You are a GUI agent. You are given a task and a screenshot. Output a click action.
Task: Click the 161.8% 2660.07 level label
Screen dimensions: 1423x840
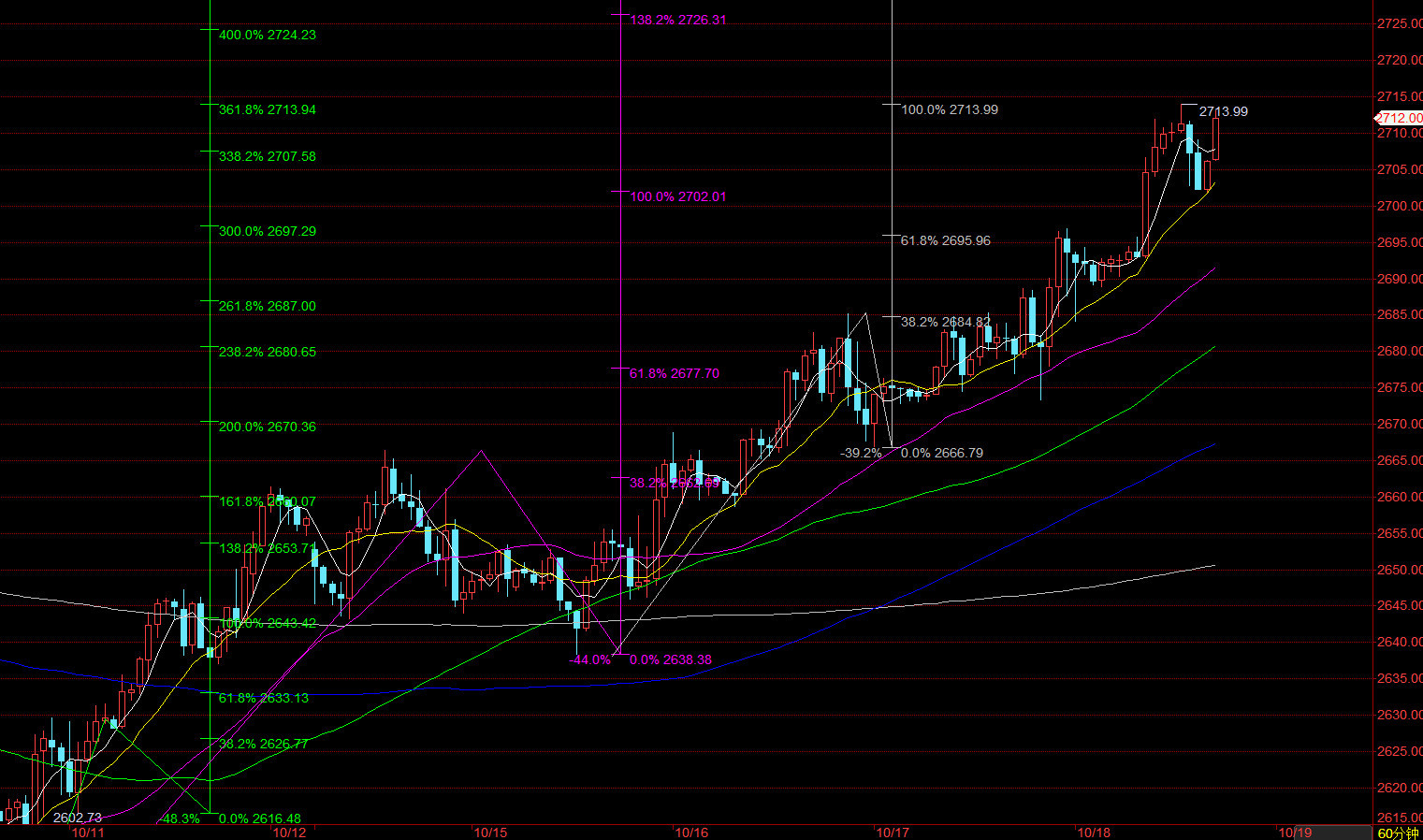268,501
